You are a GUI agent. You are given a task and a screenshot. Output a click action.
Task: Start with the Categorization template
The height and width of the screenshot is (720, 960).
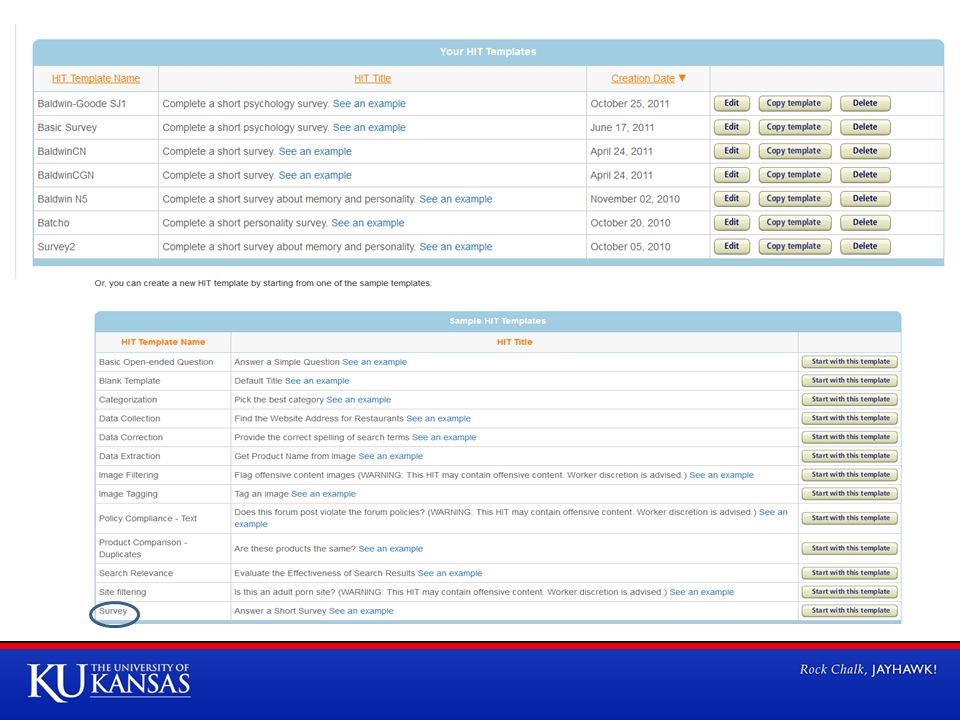point(850,400)
